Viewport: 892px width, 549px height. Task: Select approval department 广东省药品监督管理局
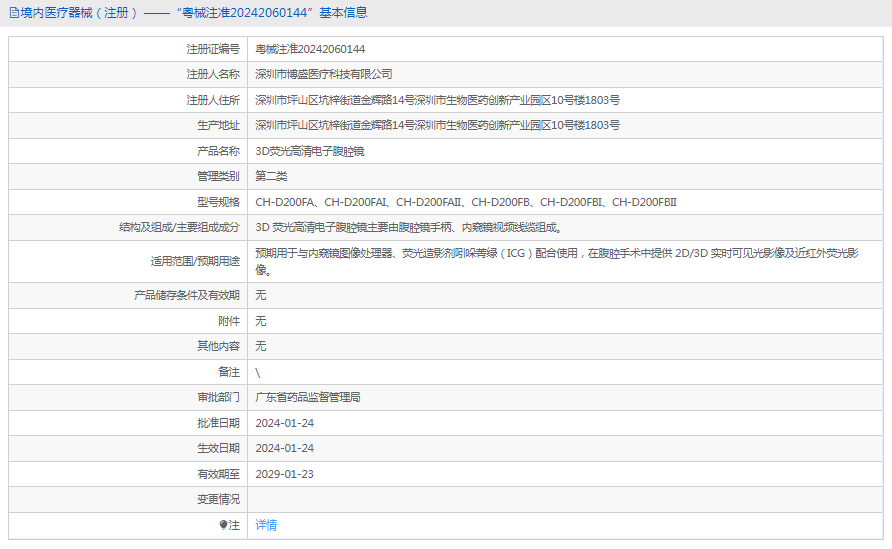click(x=308, y=397)
